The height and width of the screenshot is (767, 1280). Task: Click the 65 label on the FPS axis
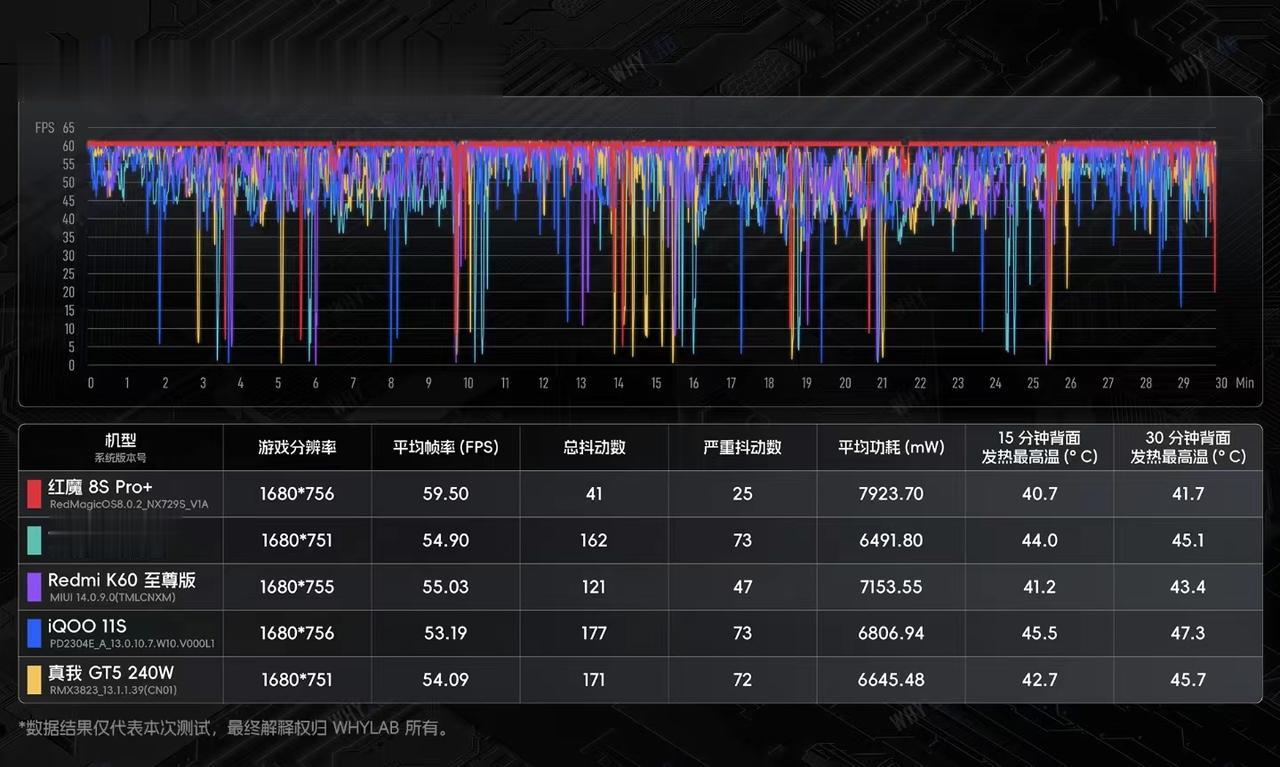(x=69, y=128)
